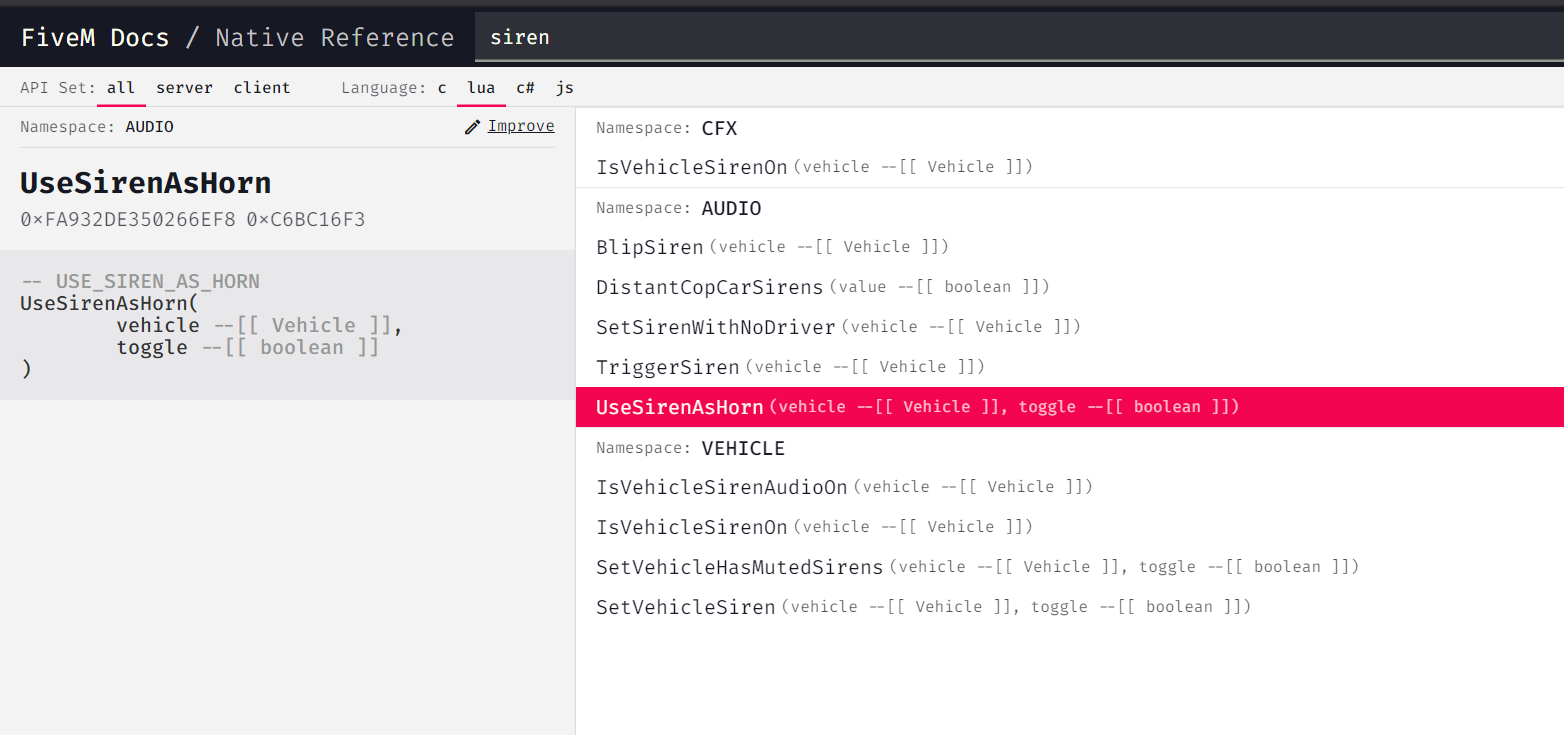Viewport: 1564px width, 735px height.
Task: Select the TriggerSiren result
Action: click(x=668, y=367)
